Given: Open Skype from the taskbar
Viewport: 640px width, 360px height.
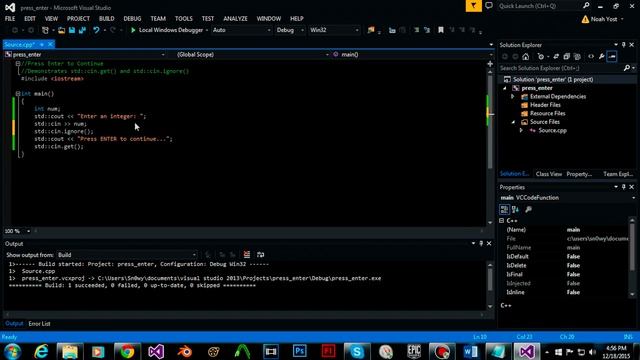Looking at the screenshot, I should pos(357,351).
